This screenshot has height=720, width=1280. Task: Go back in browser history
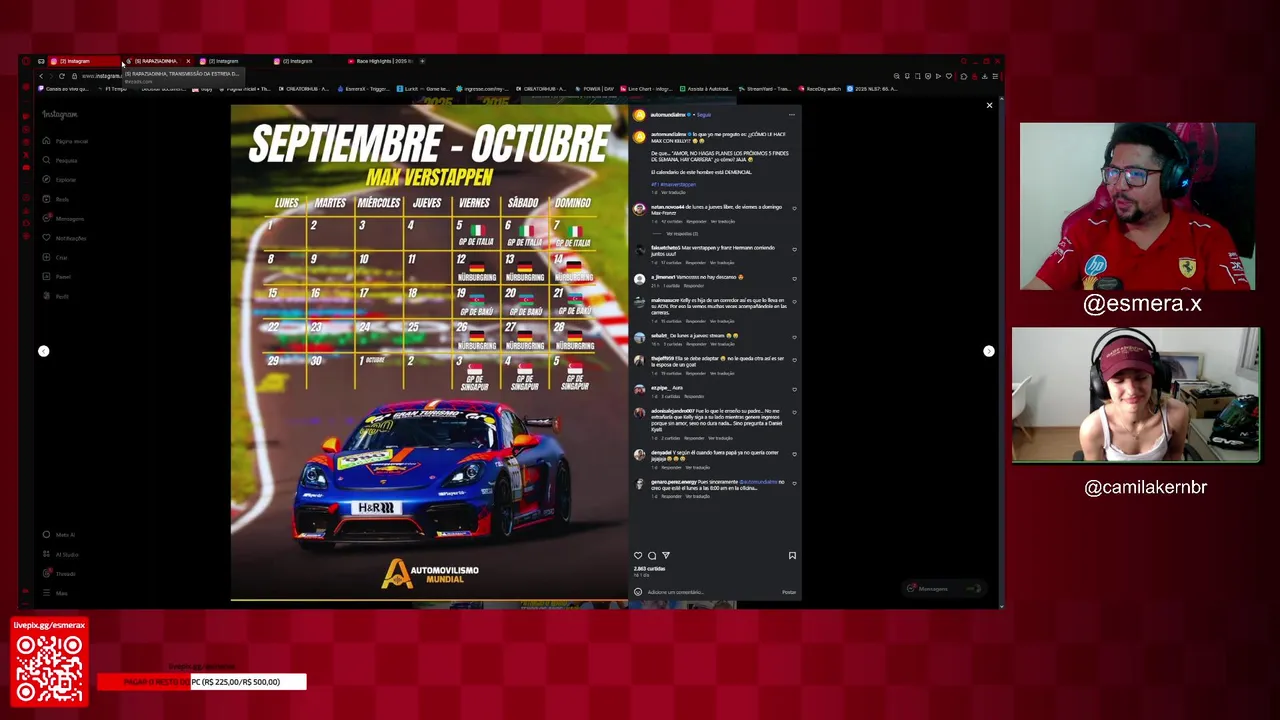41,76
